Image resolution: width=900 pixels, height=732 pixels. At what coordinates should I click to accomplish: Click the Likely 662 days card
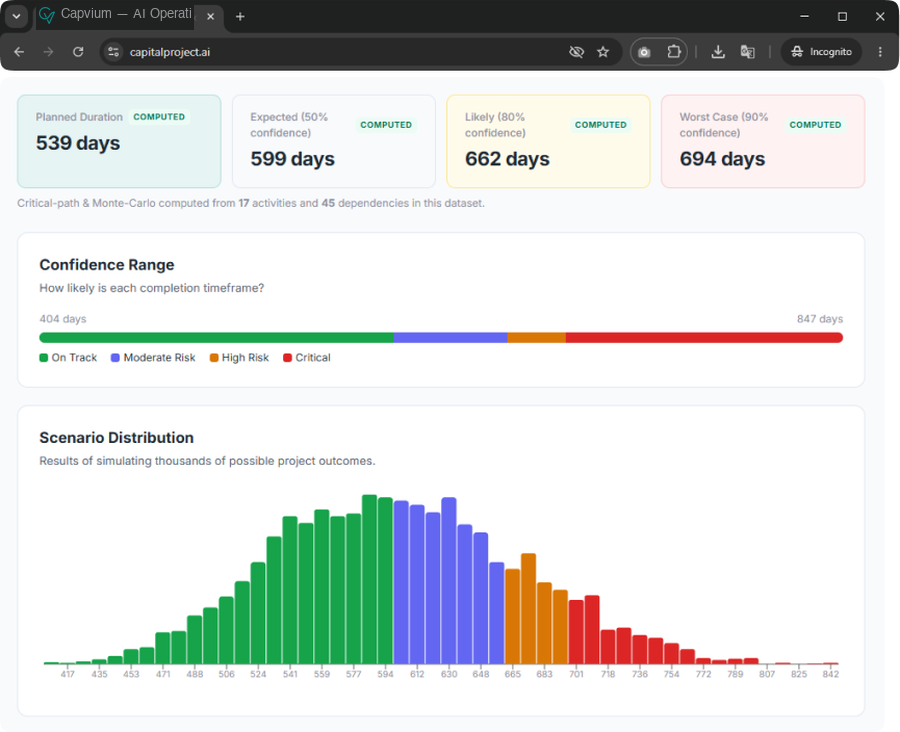pyautogui.click(x=549, y=141)
